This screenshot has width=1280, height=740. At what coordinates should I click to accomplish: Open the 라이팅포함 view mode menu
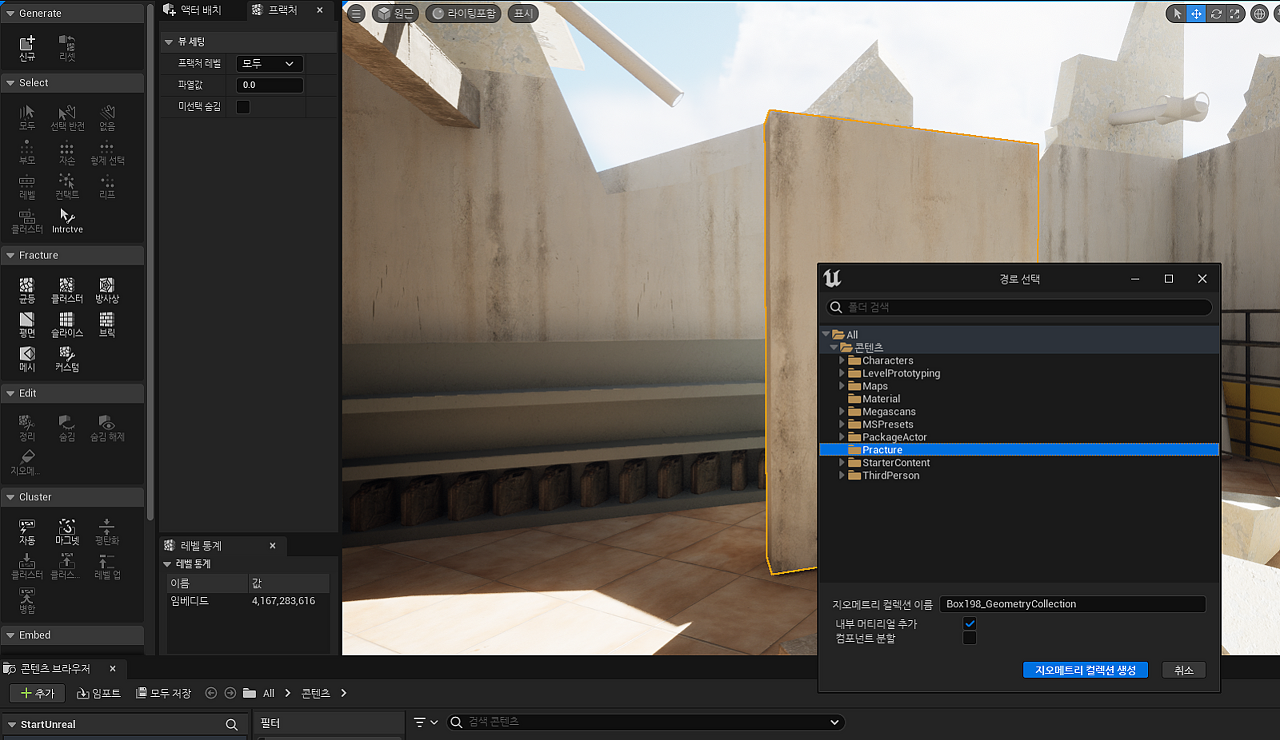click(x=463, y=14)
